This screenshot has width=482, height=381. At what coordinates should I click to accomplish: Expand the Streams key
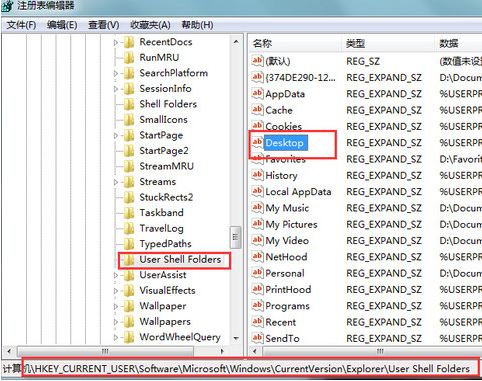point(116,182)
